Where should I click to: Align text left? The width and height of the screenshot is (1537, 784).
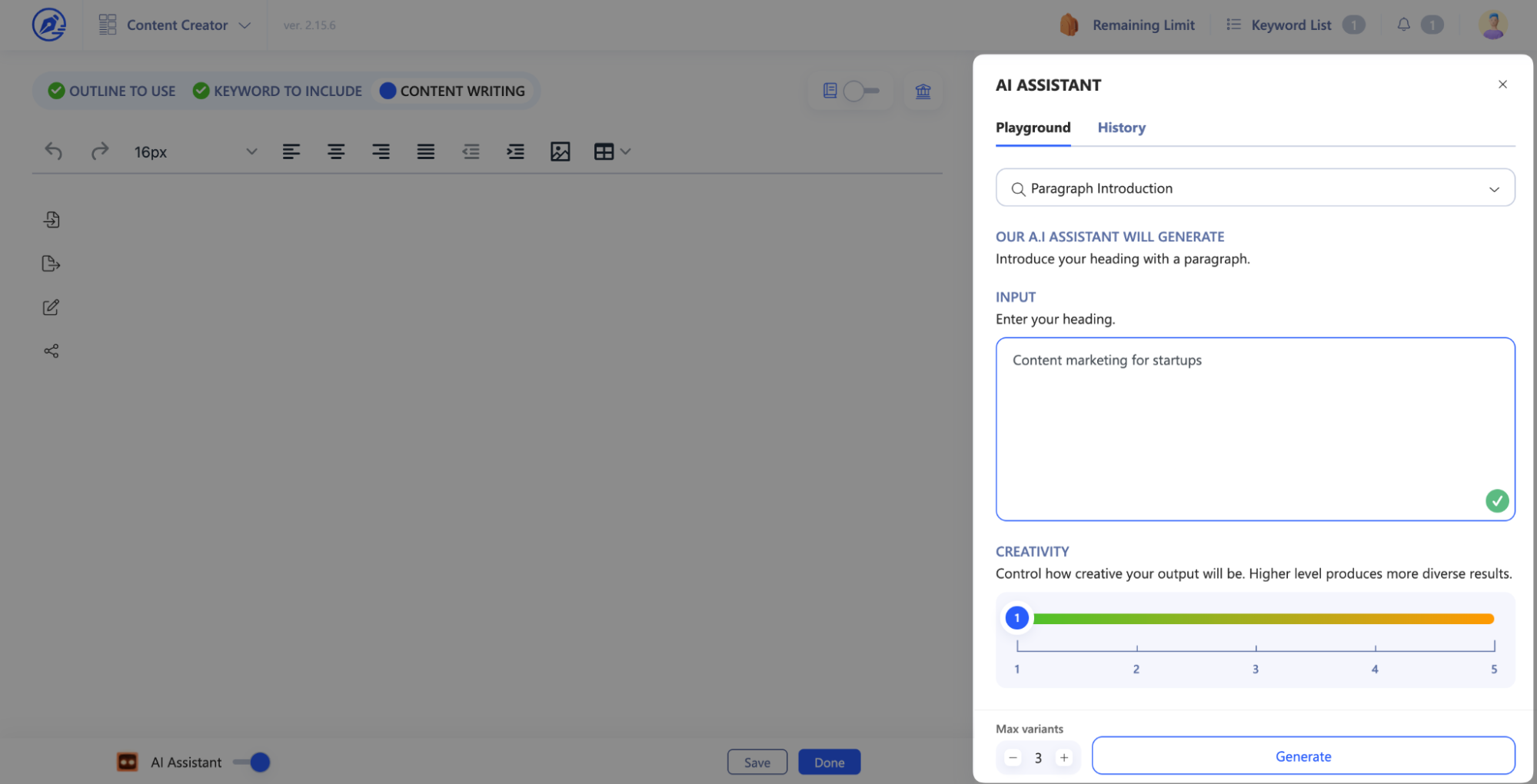[291, 151]
